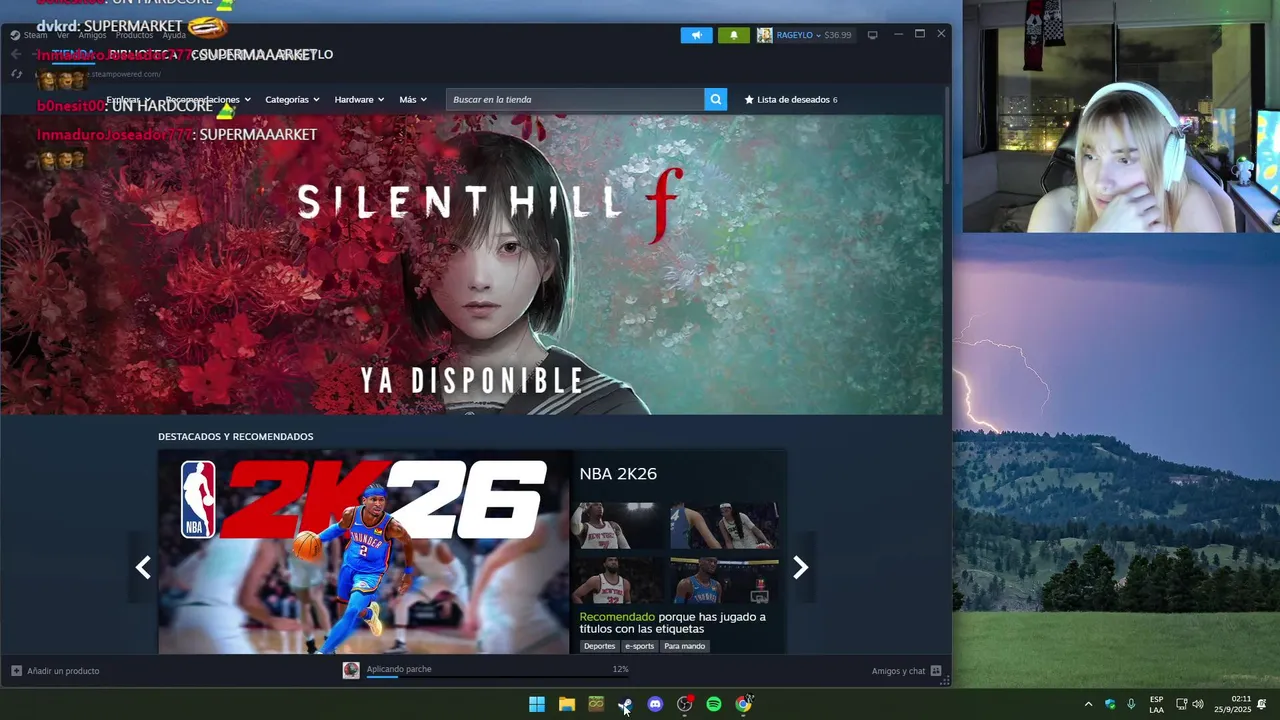Open the Productos menu

click(x=134, y=35)
